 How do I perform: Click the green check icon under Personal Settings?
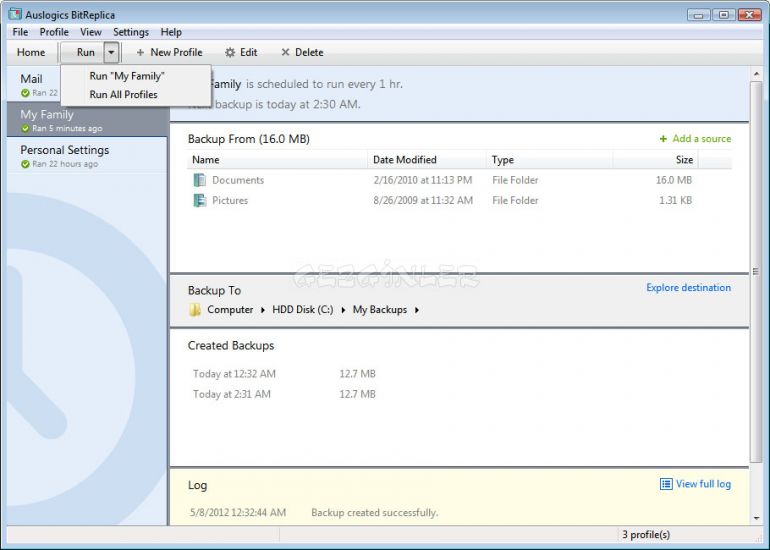pyautogui.click(x=26, y=164)
